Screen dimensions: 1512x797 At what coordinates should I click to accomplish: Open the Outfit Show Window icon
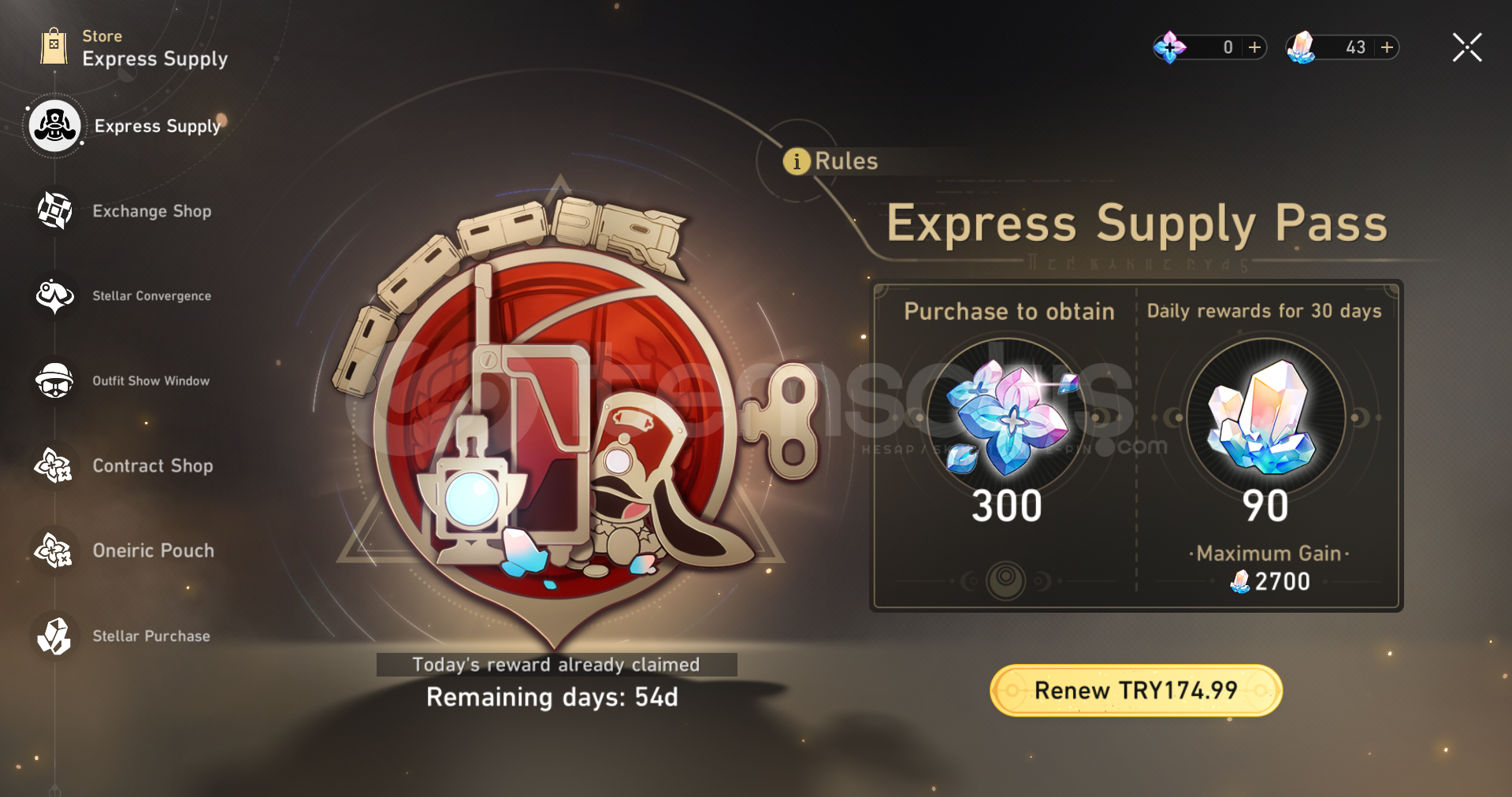pos(54,380)
